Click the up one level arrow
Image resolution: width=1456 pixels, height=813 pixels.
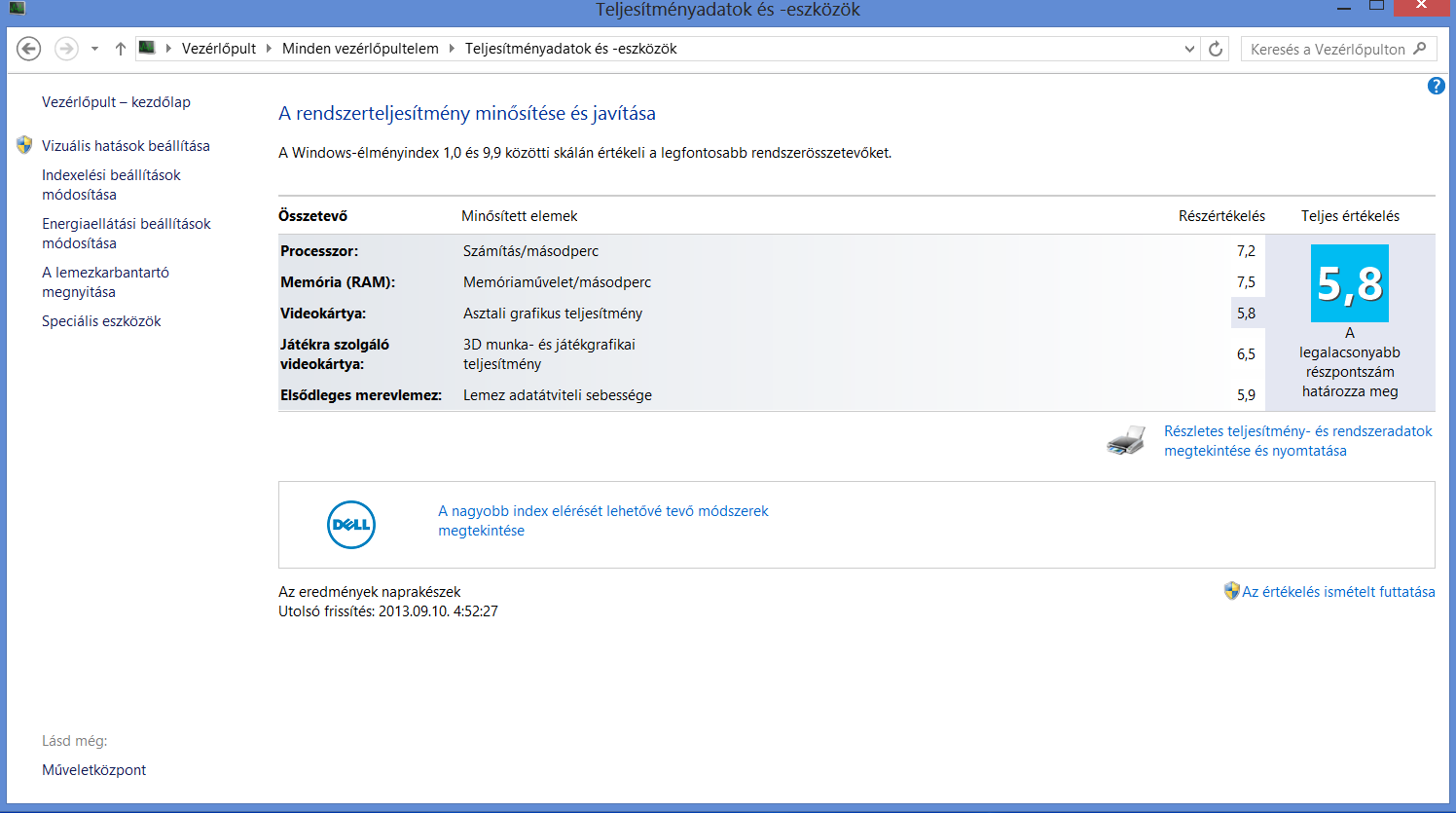(121, 49)
